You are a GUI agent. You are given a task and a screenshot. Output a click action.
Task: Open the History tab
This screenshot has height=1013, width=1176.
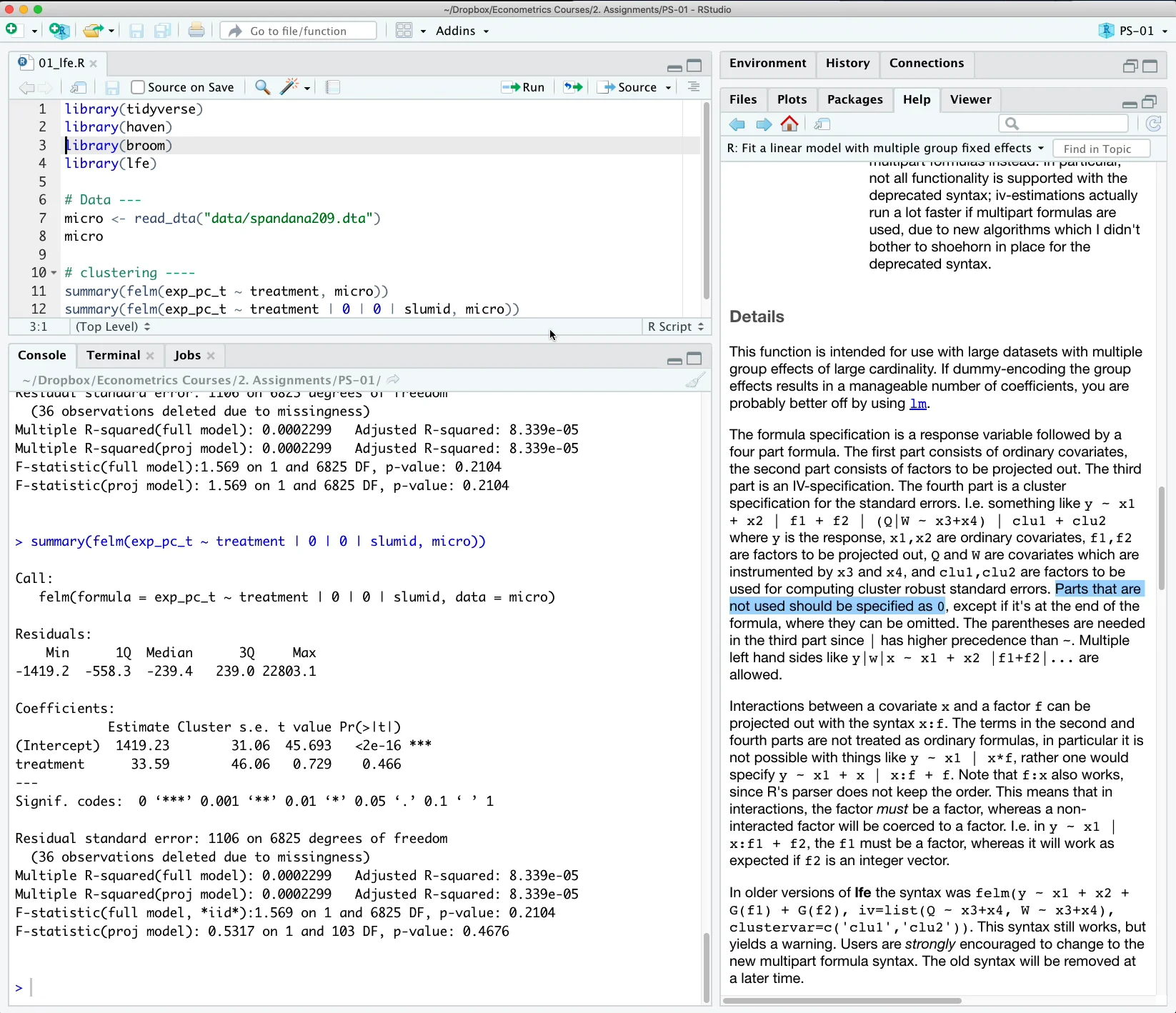click(847, 64)
